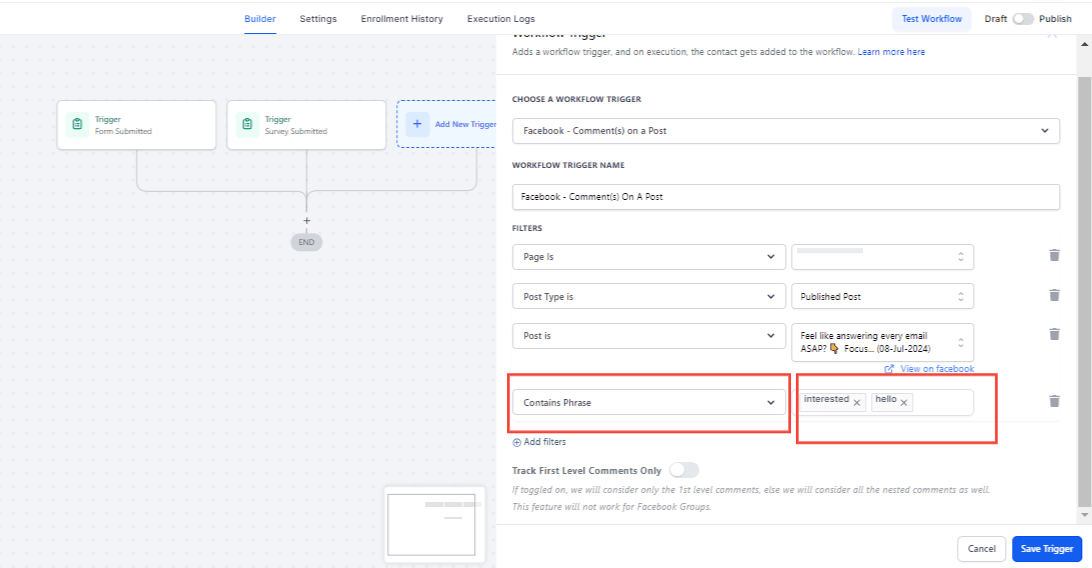Switch to the Settings tab
Screen dimensions: 1092x568
click(x=318, y=19)
